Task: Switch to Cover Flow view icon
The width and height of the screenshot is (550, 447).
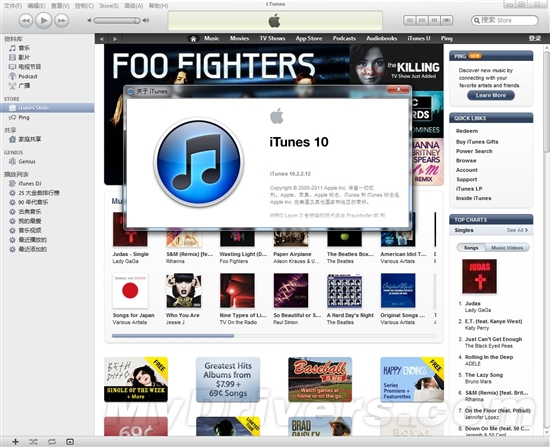Action: coord(447,20)
